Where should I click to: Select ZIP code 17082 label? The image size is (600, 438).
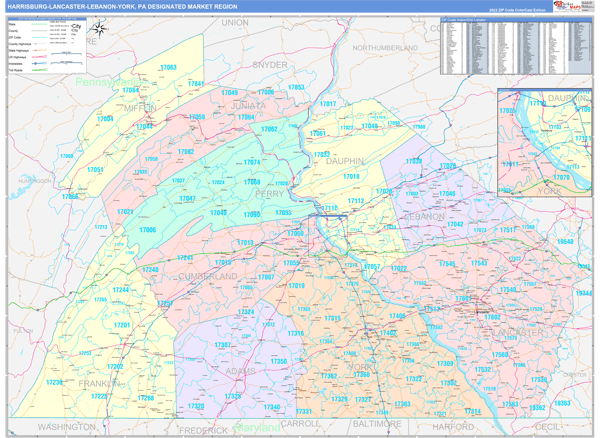(x=186, y=151)
